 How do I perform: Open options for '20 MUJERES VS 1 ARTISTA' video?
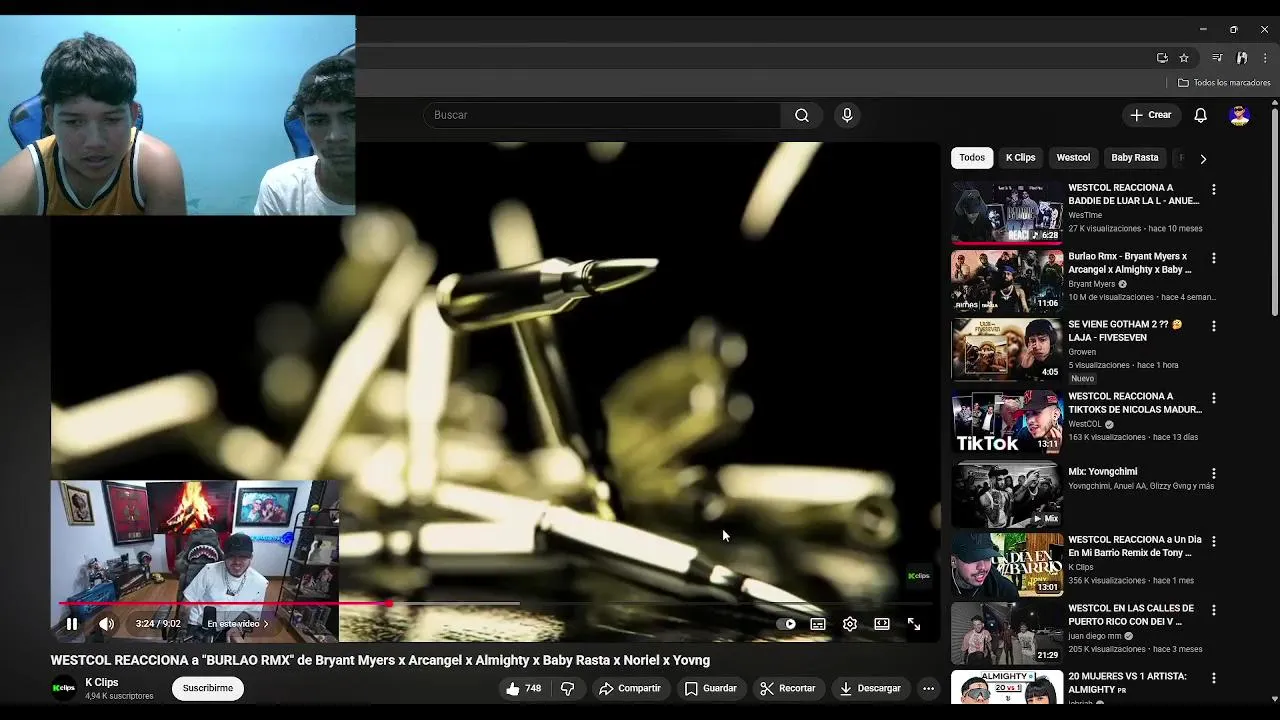[x=1214, y=678]
